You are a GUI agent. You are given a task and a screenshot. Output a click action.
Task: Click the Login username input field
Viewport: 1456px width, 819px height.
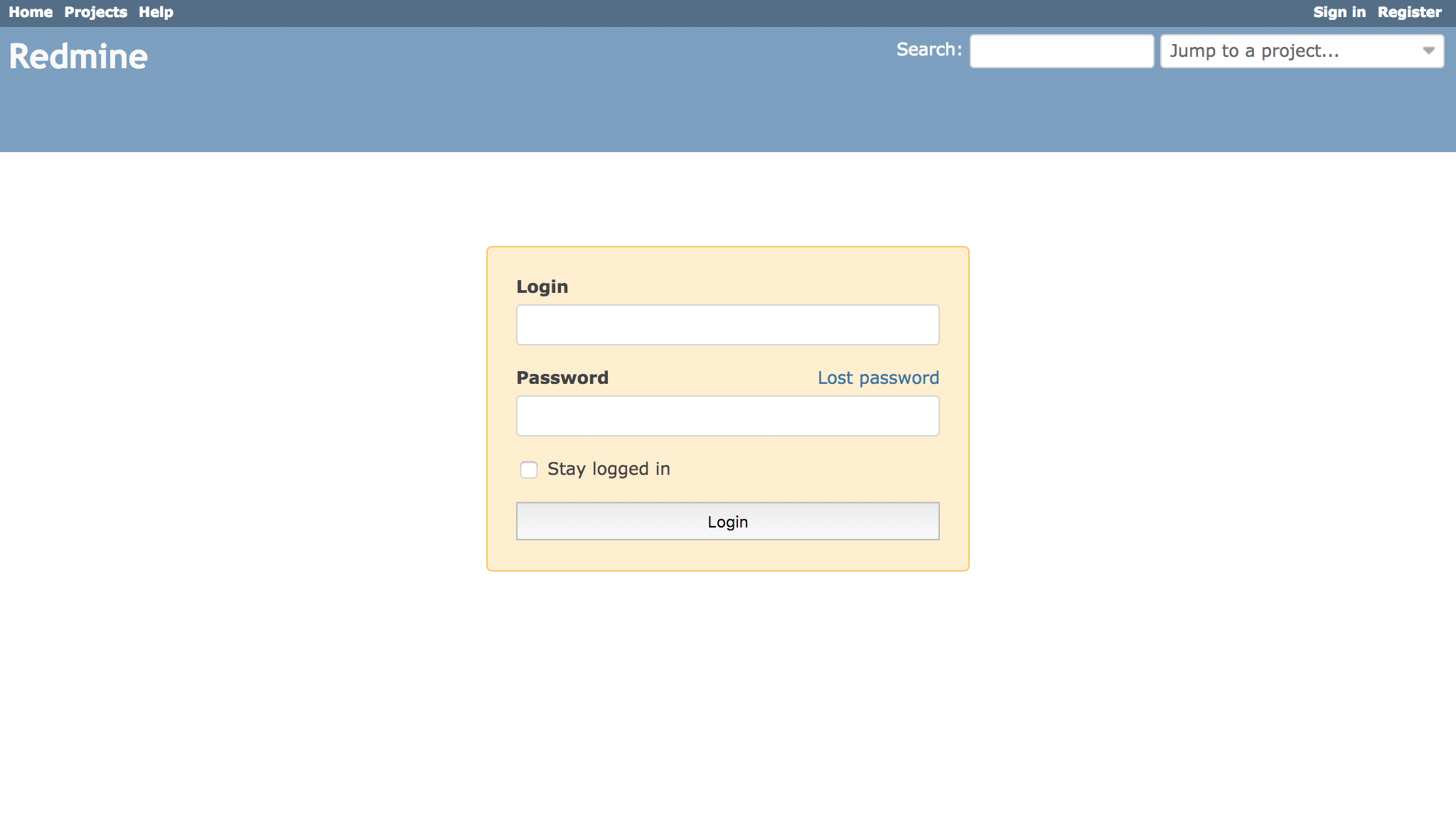pyautogui.click(x=727, y=324)
